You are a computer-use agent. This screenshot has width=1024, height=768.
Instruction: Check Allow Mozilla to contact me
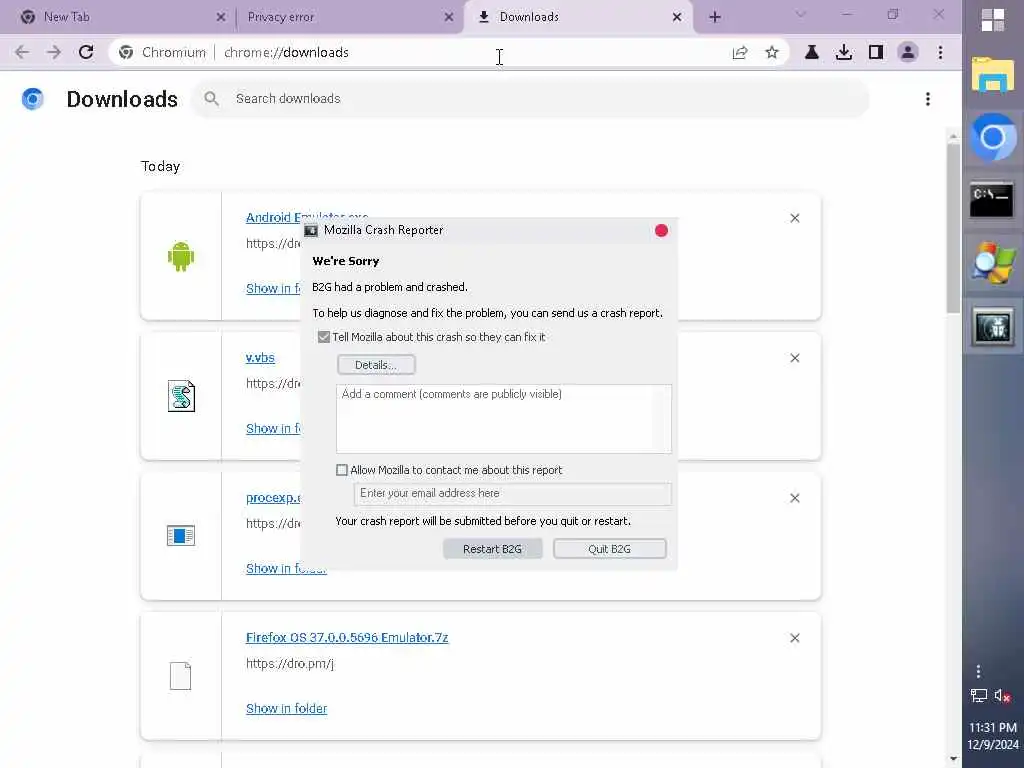342,470
